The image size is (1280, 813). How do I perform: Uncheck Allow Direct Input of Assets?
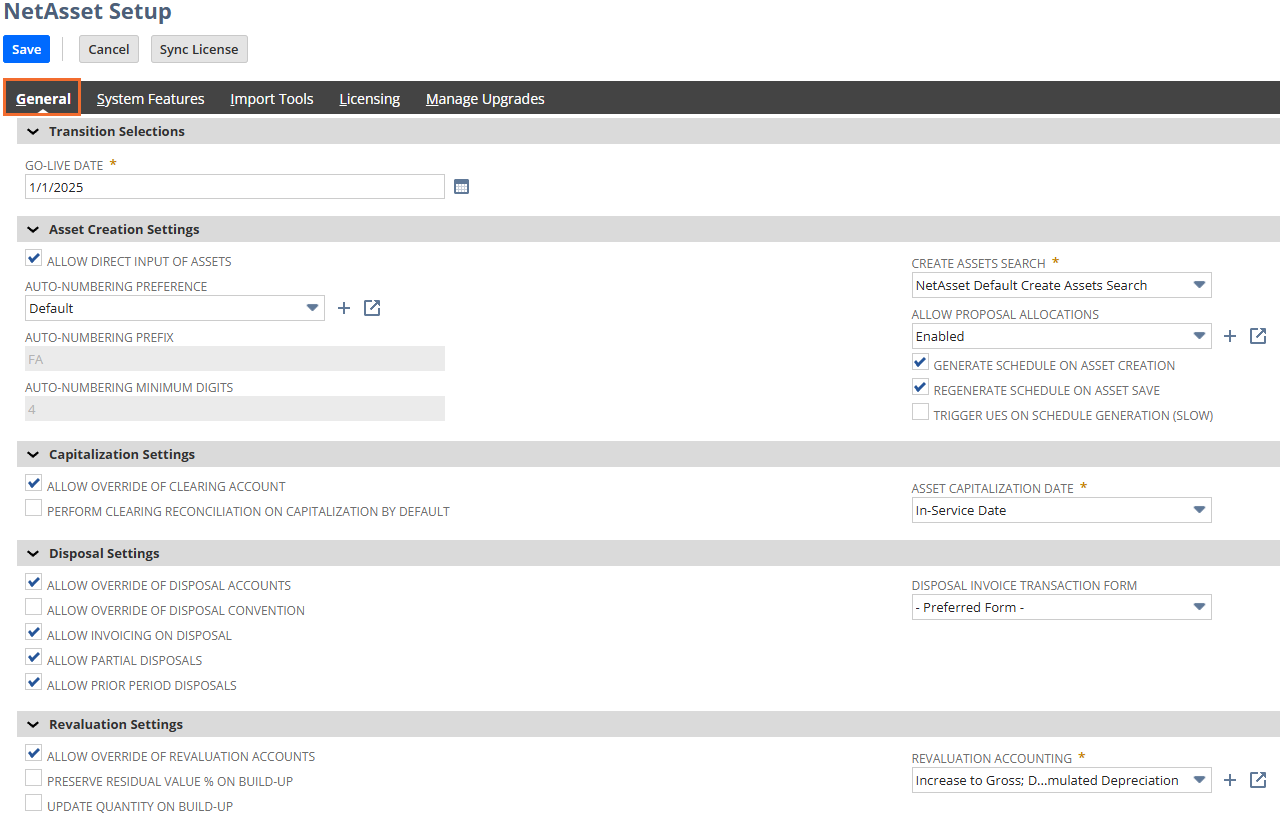tap(34, 260)
